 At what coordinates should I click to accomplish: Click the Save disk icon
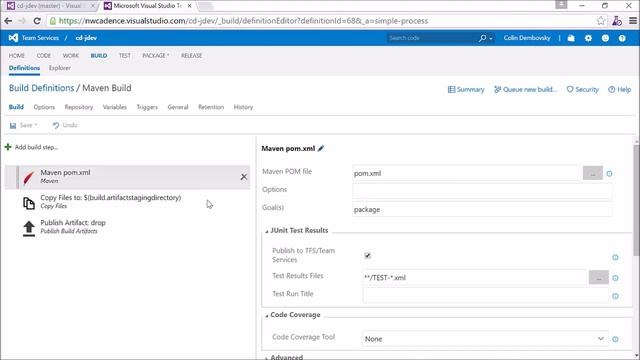pos(13,125)
